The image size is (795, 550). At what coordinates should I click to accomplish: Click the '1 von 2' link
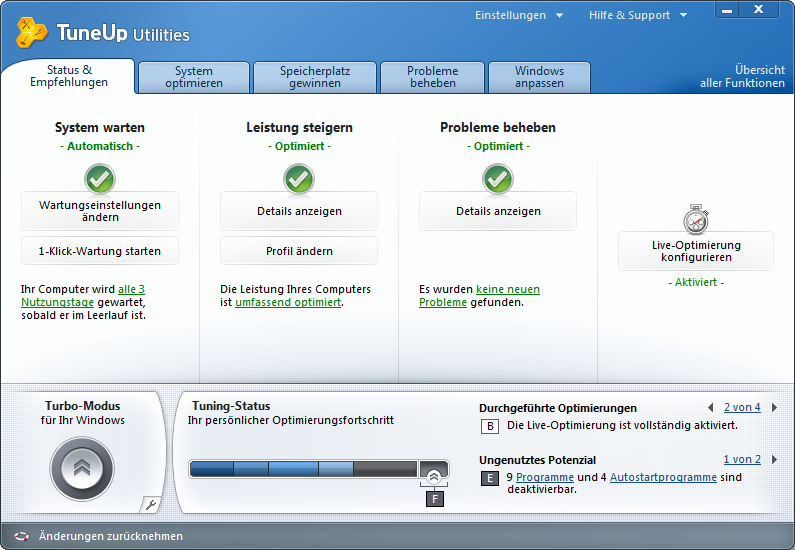pos(742,459)
